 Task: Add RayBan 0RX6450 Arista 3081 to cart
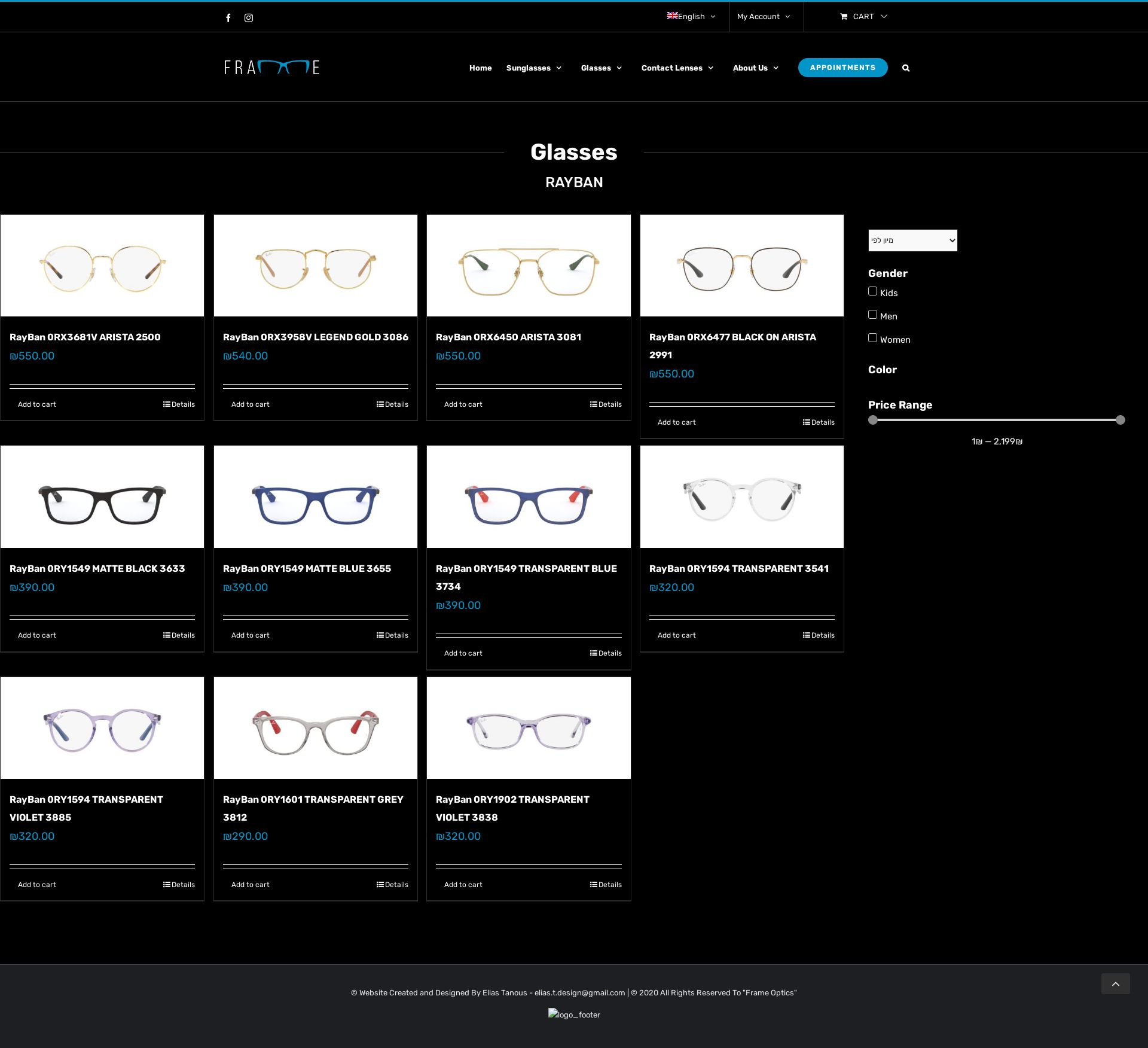point(463,404)
